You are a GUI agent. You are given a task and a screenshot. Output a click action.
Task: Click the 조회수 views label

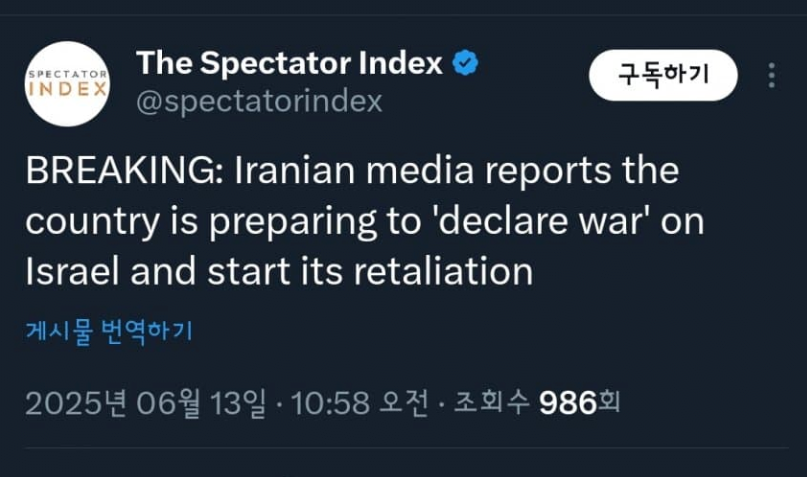492,403
